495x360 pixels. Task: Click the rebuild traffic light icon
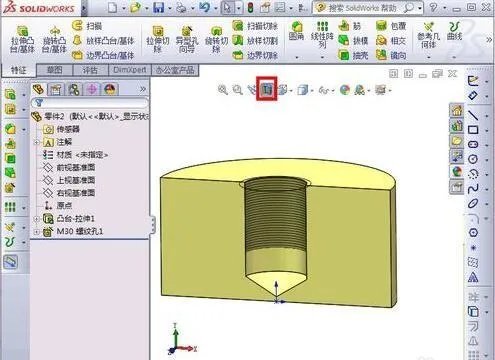coord(250,8)
